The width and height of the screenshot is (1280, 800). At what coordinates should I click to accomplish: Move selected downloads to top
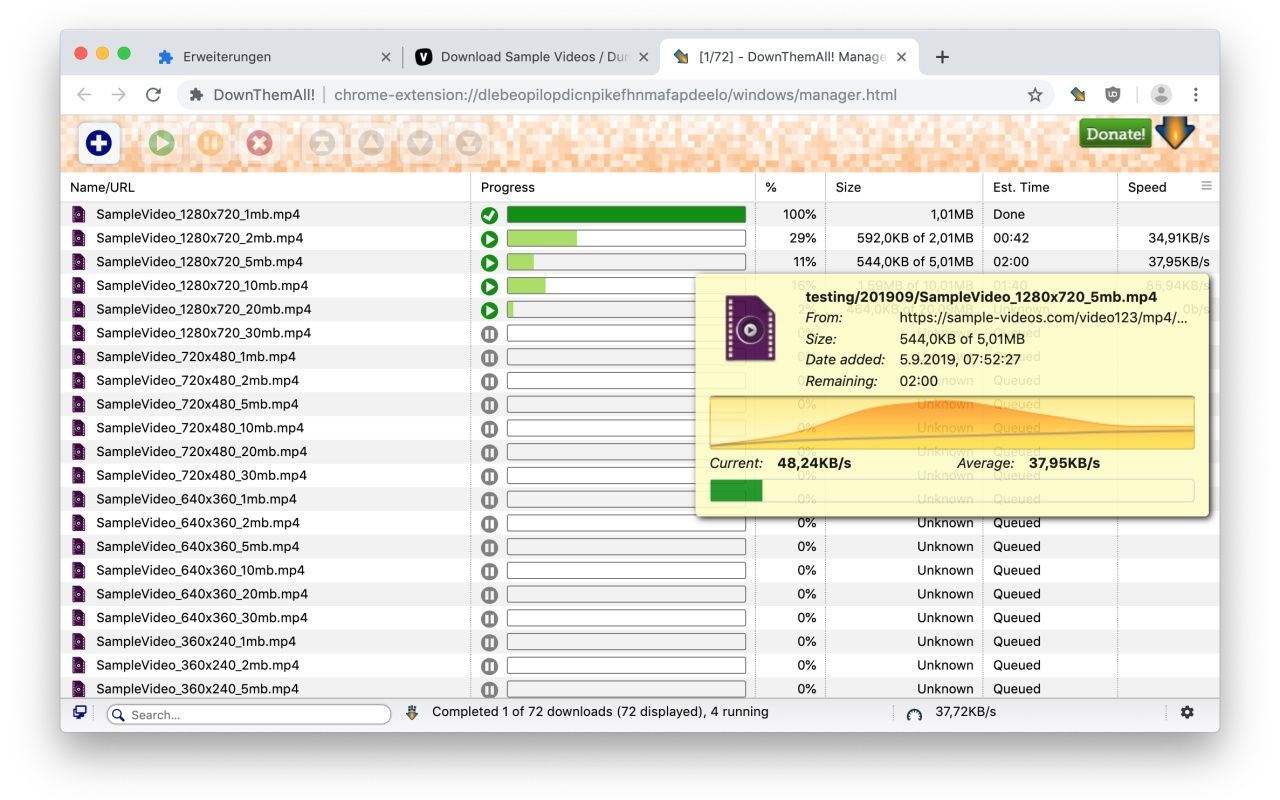point(322,144)
